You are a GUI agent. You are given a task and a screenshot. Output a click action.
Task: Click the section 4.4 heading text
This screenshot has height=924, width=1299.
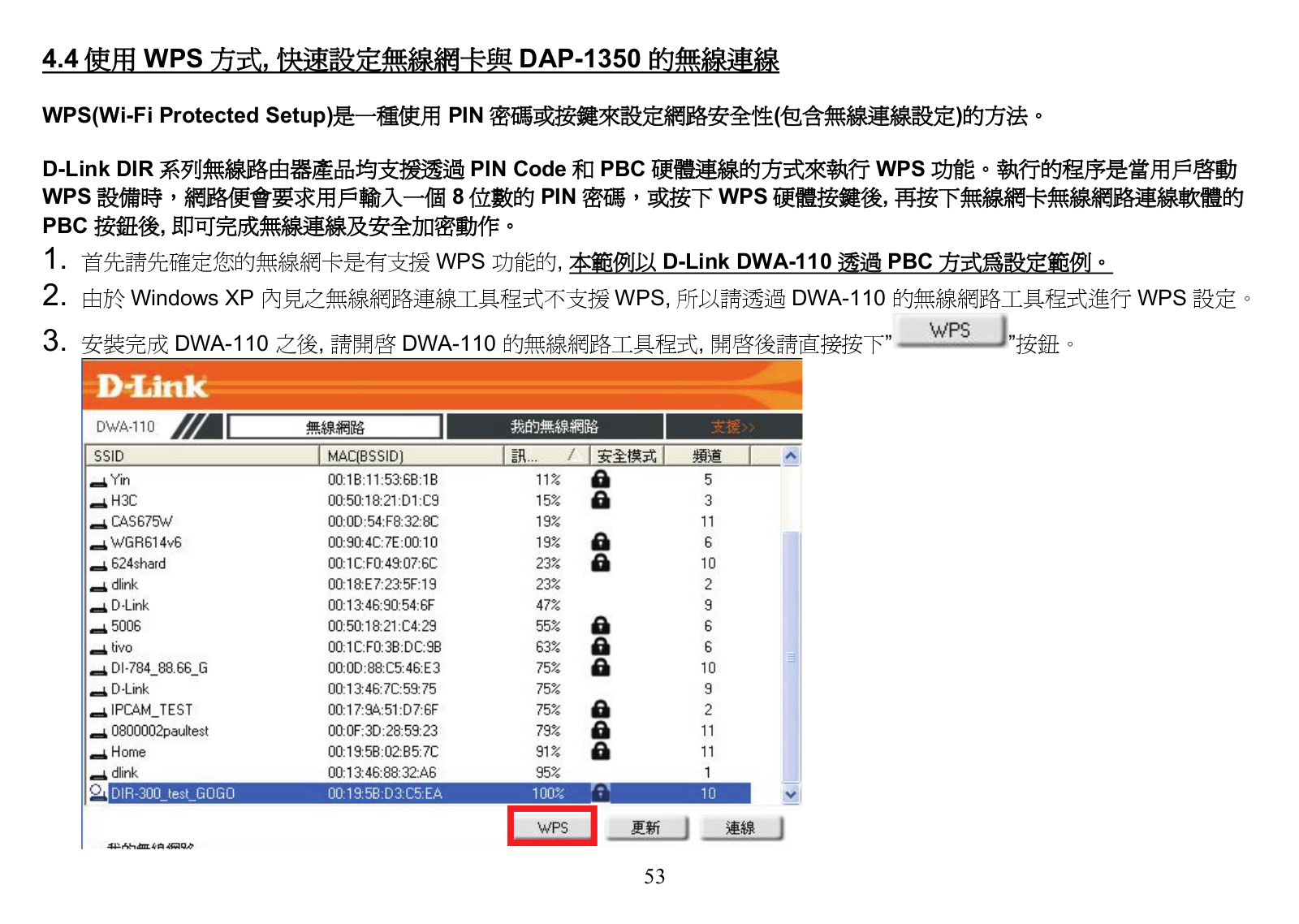click(x=411, y=59)
